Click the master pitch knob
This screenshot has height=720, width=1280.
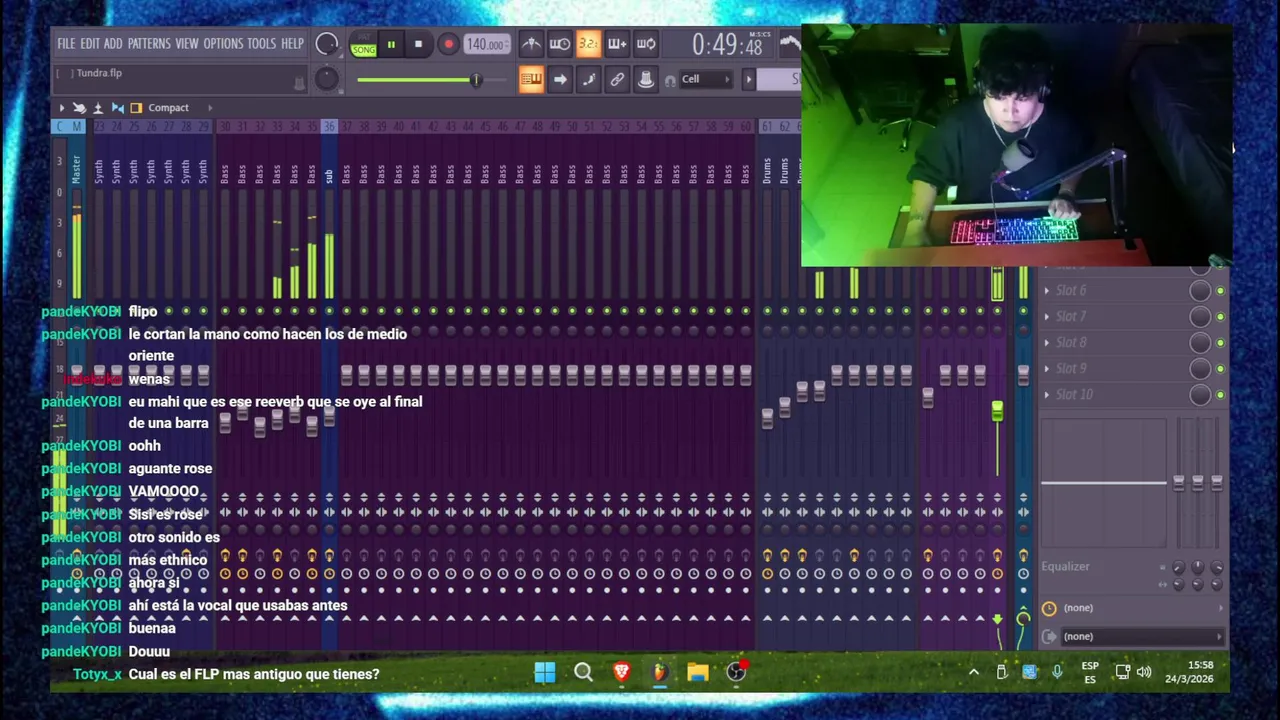326,79
